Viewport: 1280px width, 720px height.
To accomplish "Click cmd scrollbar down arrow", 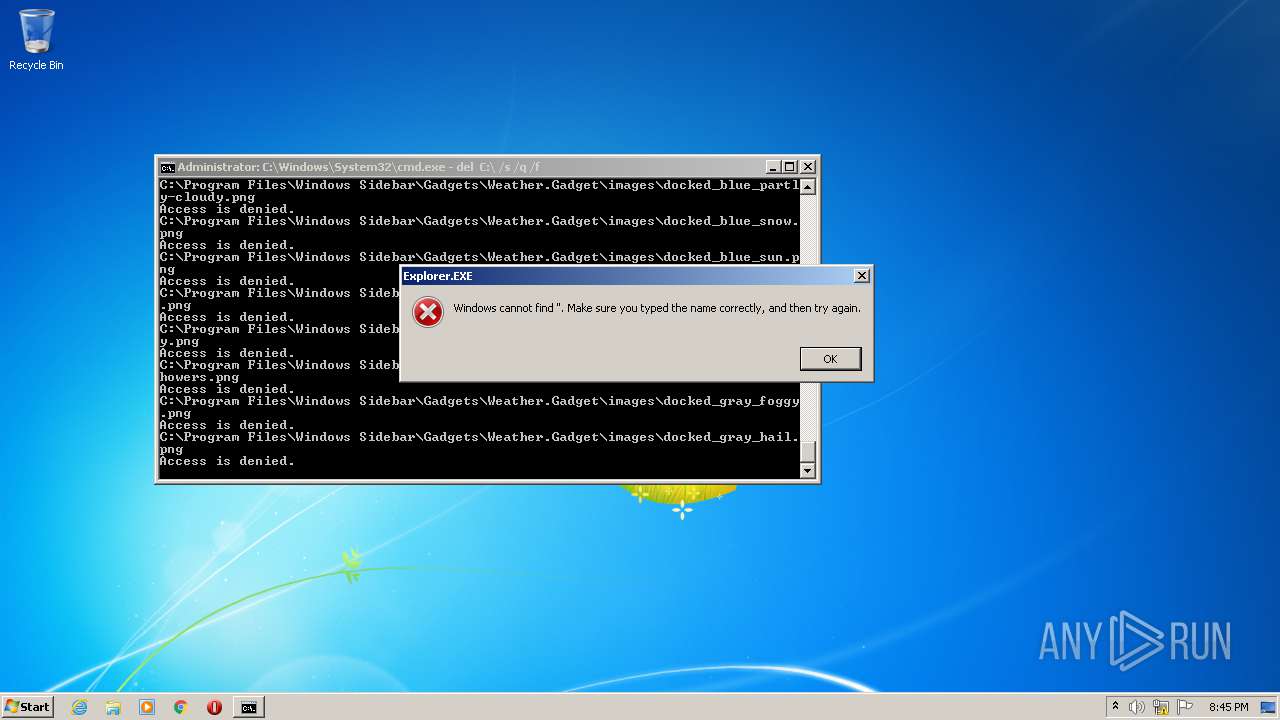I will 808,470.
